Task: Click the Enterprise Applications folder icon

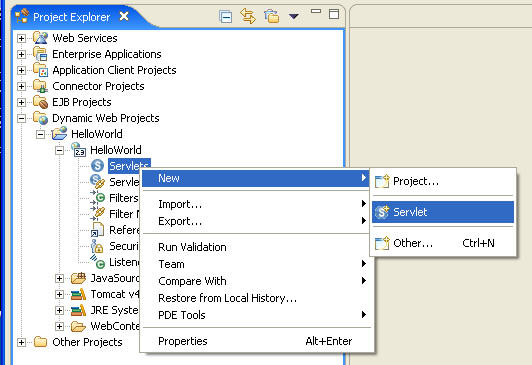Action: tap(40, 54)
